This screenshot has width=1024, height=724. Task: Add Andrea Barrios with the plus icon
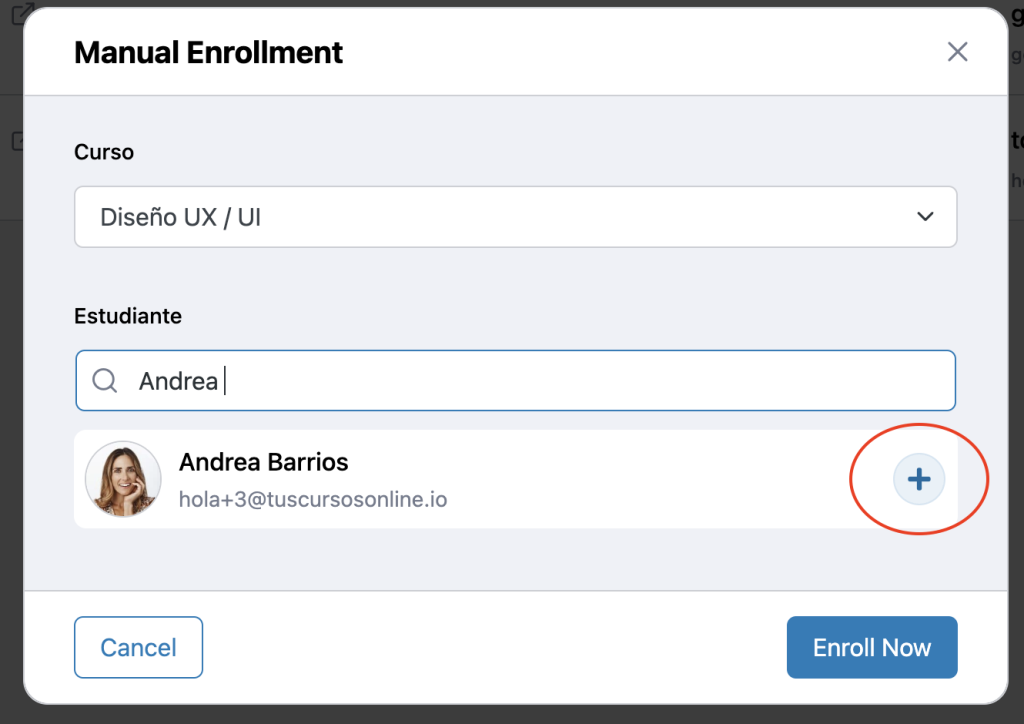918,479
